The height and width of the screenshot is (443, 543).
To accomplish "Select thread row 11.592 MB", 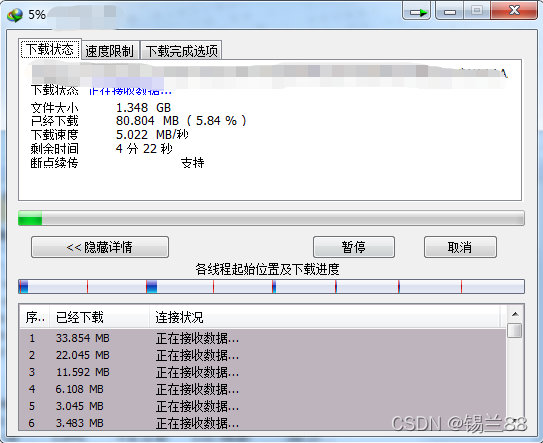I will (262, 372).
